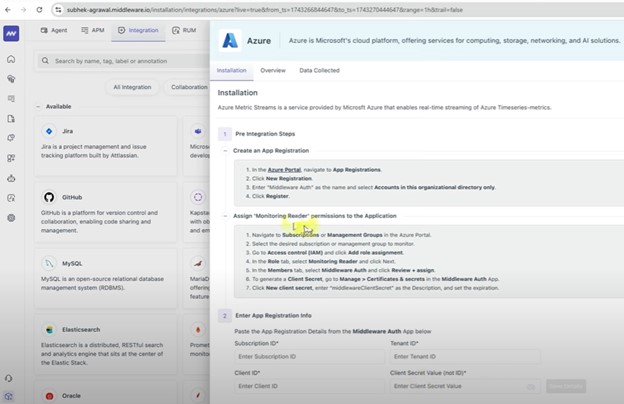Open the APM tab in top navigation
624x404 pixels.
pyautogui.click(x=93, y=30)
